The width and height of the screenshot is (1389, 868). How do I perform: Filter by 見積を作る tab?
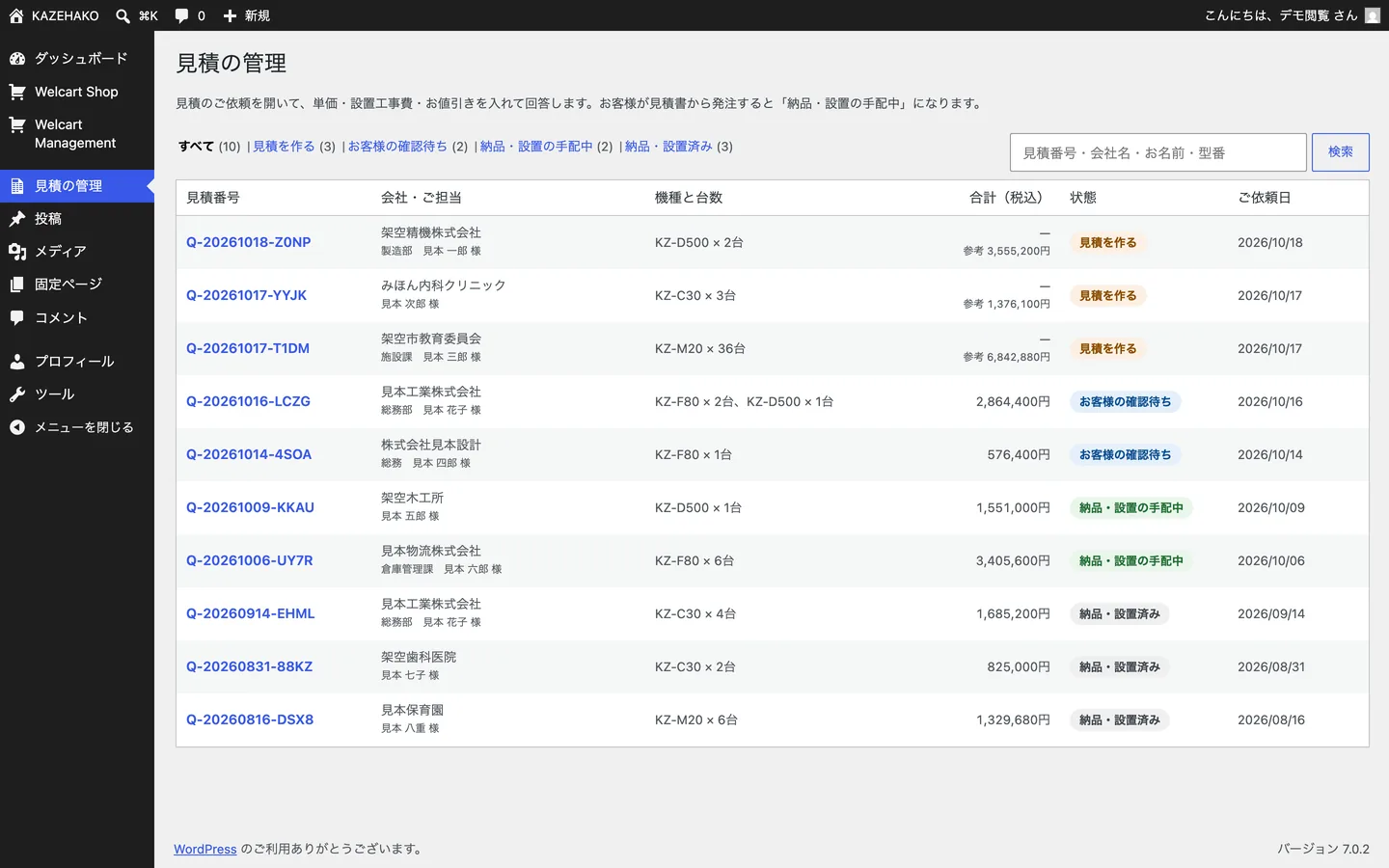(284, 147)
